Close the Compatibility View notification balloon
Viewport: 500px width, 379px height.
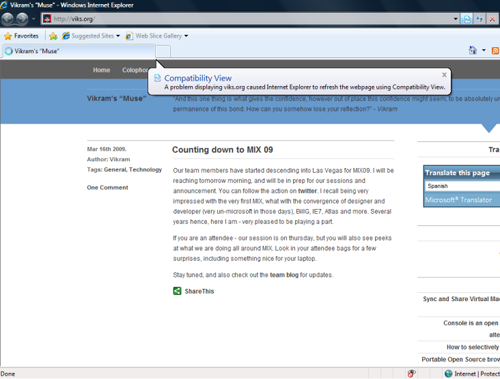[x=444, y=75]
